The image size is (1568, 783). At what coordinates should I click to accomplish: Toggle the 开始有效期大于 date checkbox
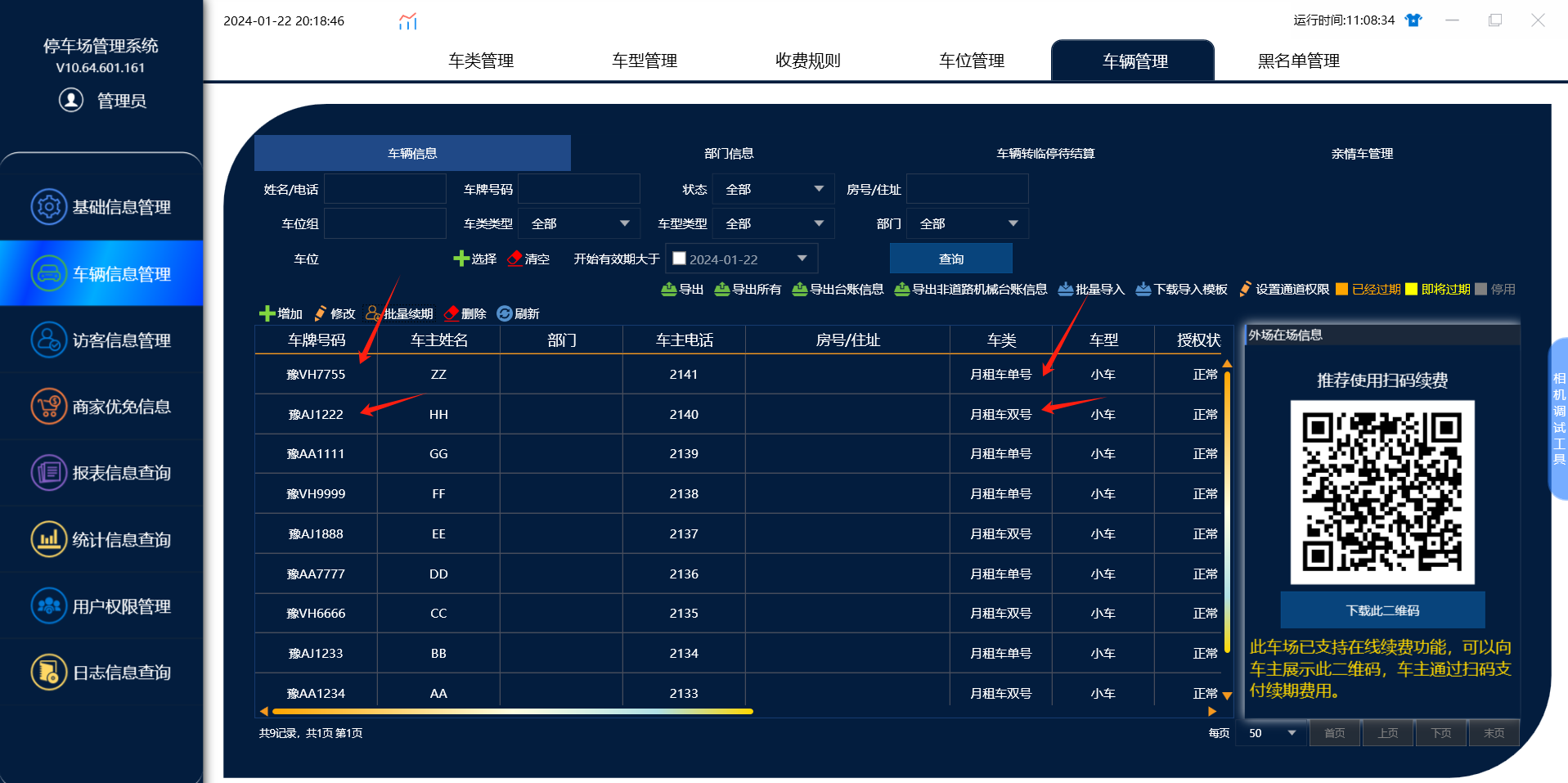tap(679, 259)
